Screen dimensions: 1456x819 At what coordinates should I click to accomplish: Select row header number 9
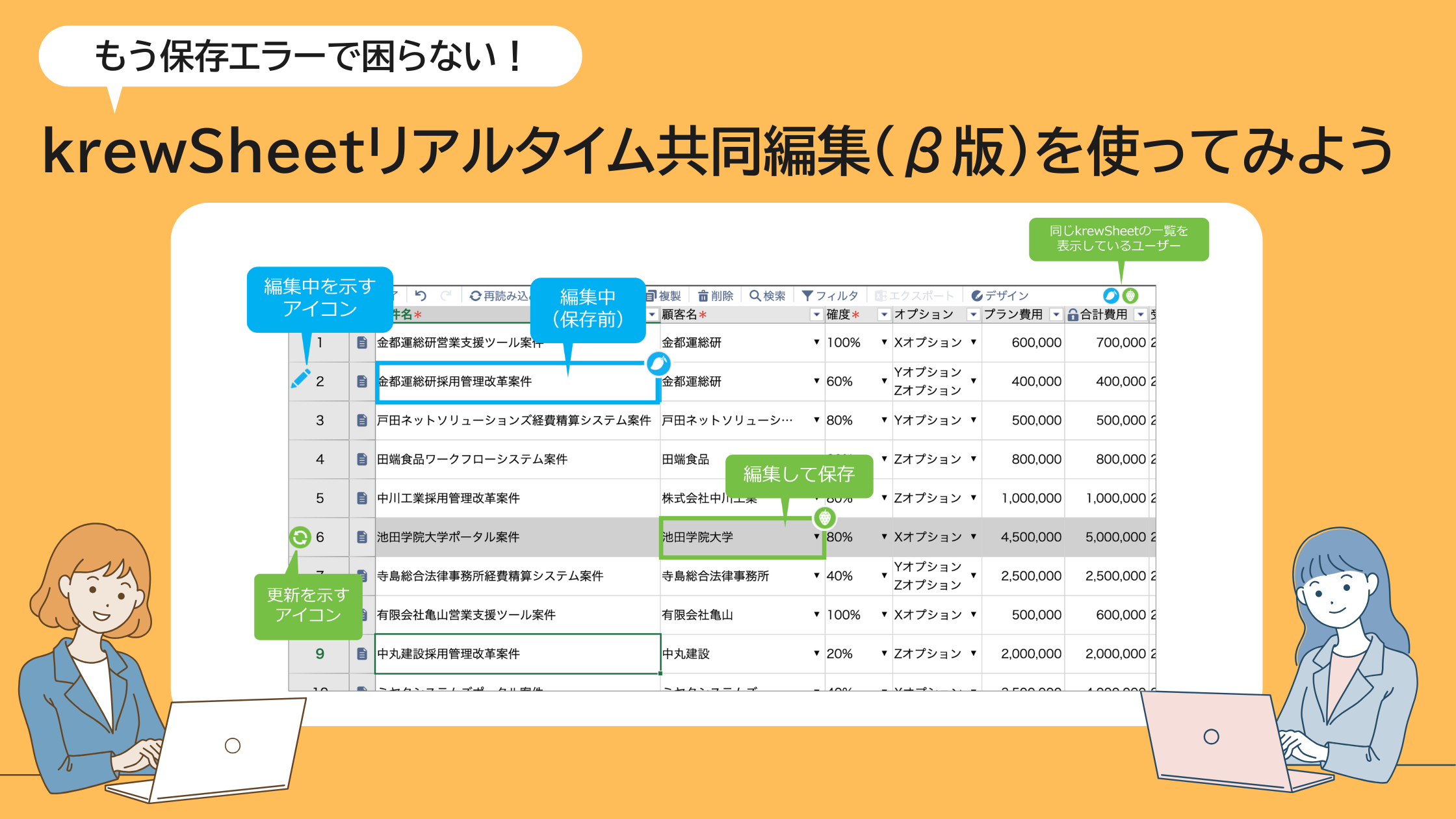click(x=319, y=654)
